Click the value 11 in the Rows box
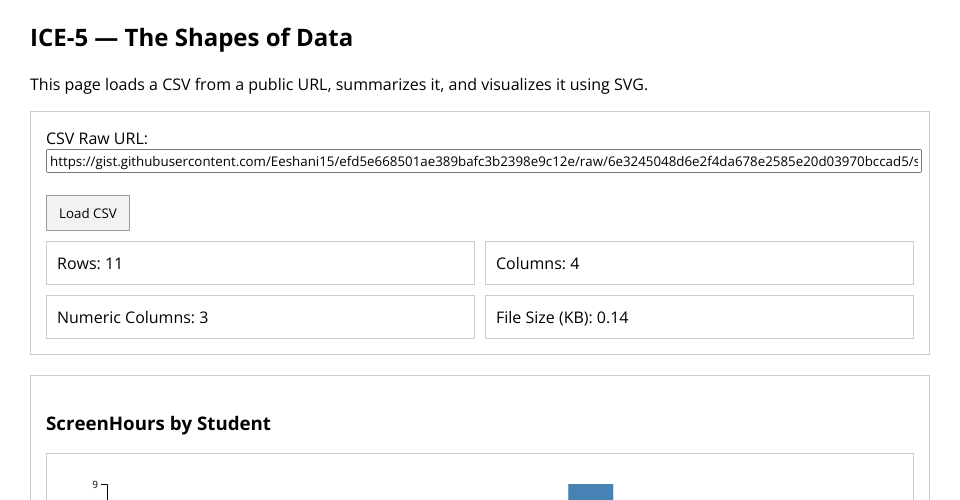 tap(113, 263)
